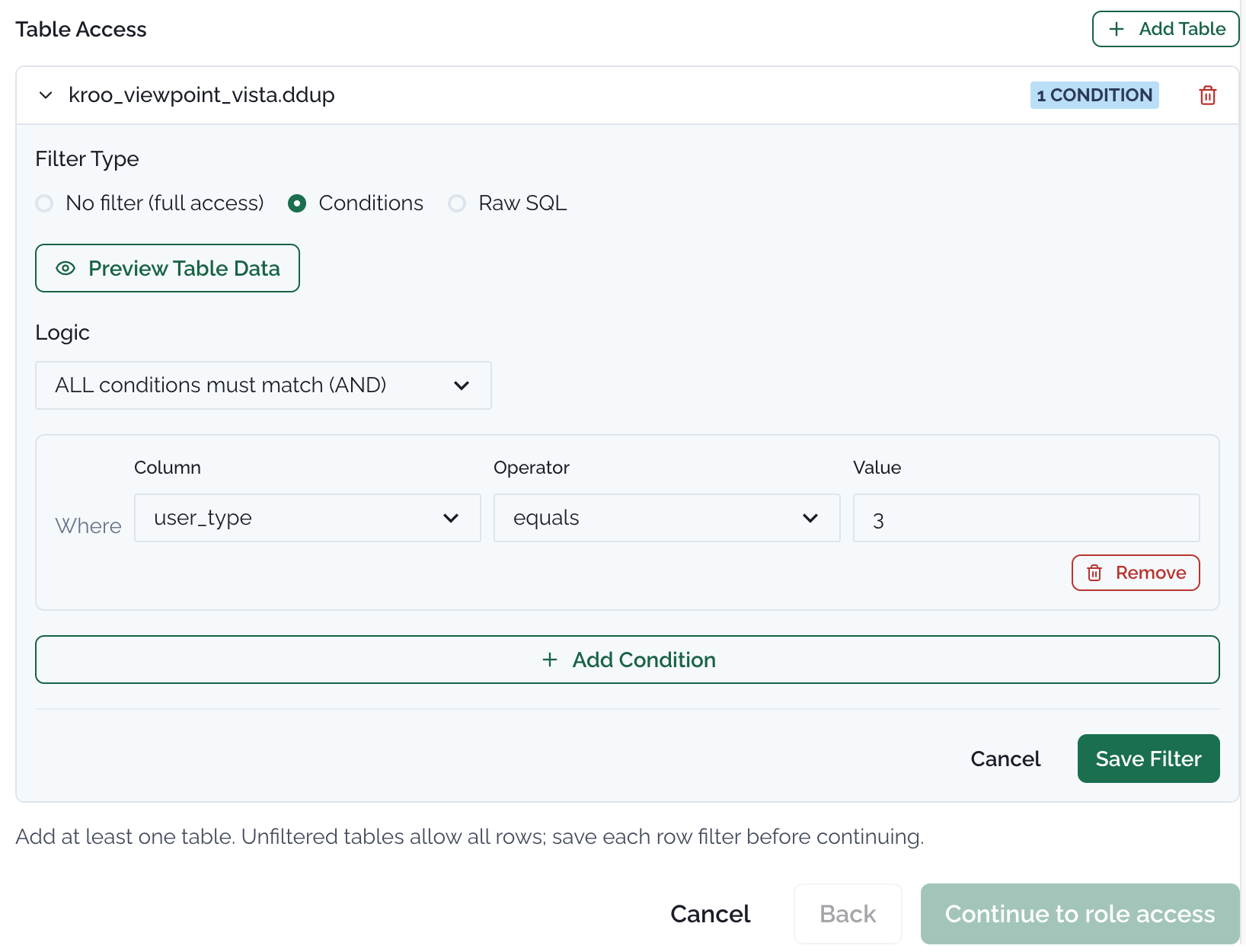Click Continue to role access
This screenshot has width=1246, height=952.
1080,914
